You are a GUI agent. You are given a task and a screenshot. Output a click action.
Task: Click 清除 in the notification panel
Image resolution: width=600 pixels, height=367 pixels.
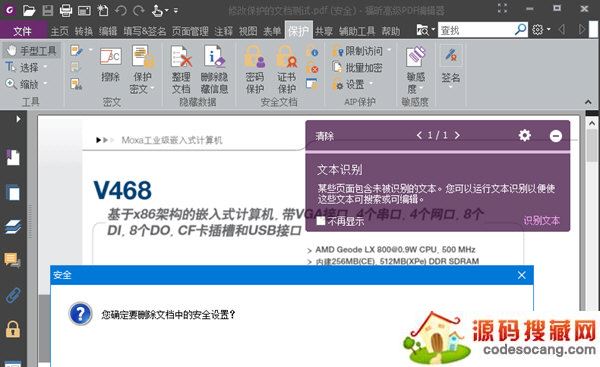coord(324,136)
